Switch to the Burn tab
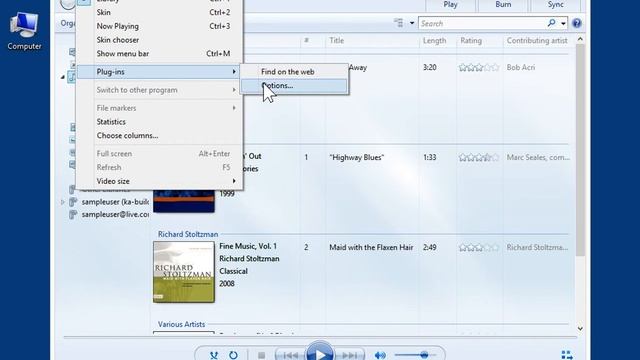This screenshot has height=360, width=640. pos(503,4)
